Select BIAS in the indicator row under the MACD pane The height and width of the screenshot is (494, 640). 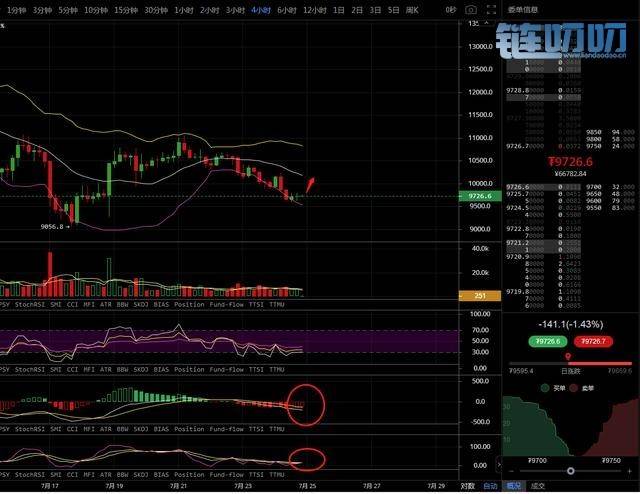[161, 429]
